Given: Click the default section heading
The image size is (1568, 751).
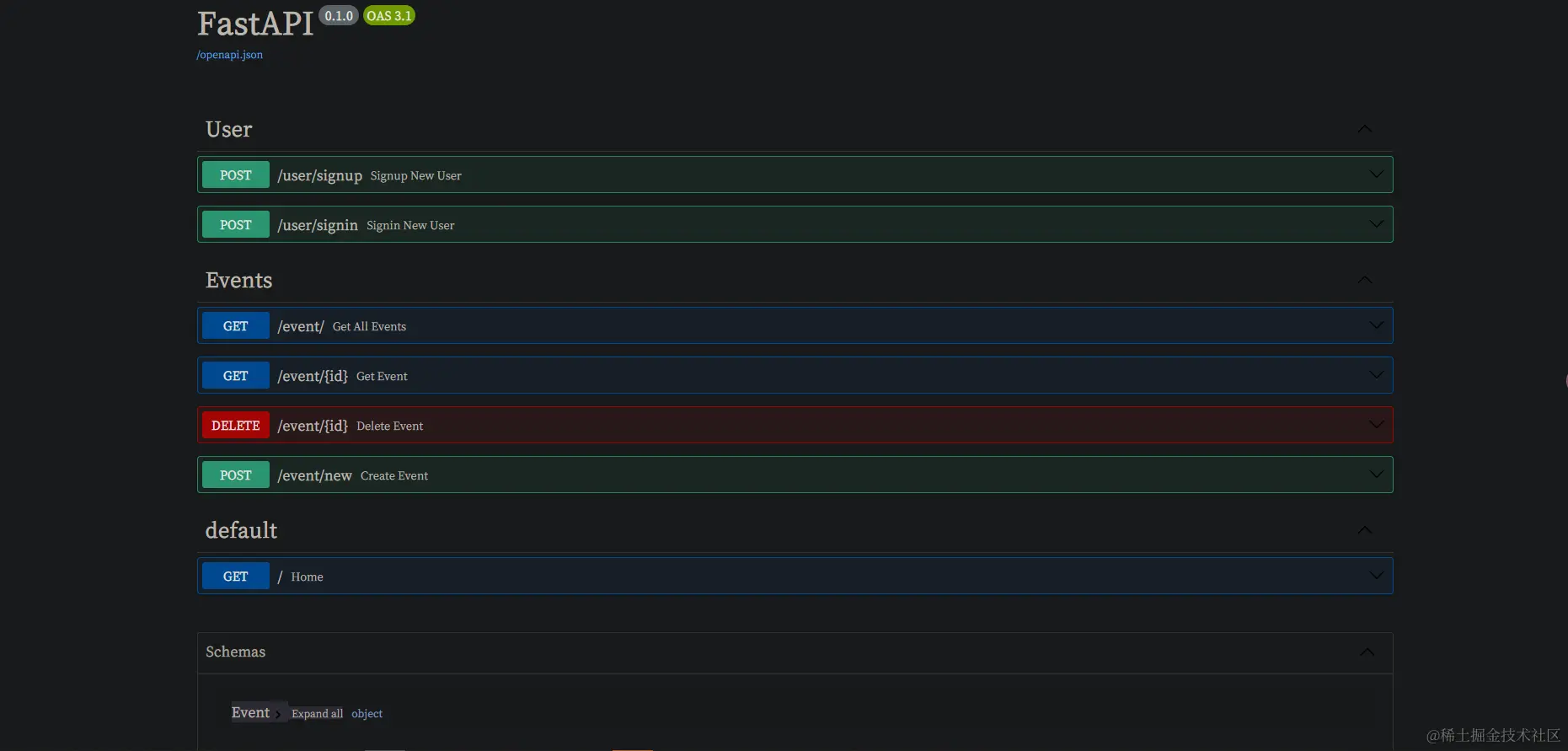Looking at the screenshot, I should (x=241, y=530).
